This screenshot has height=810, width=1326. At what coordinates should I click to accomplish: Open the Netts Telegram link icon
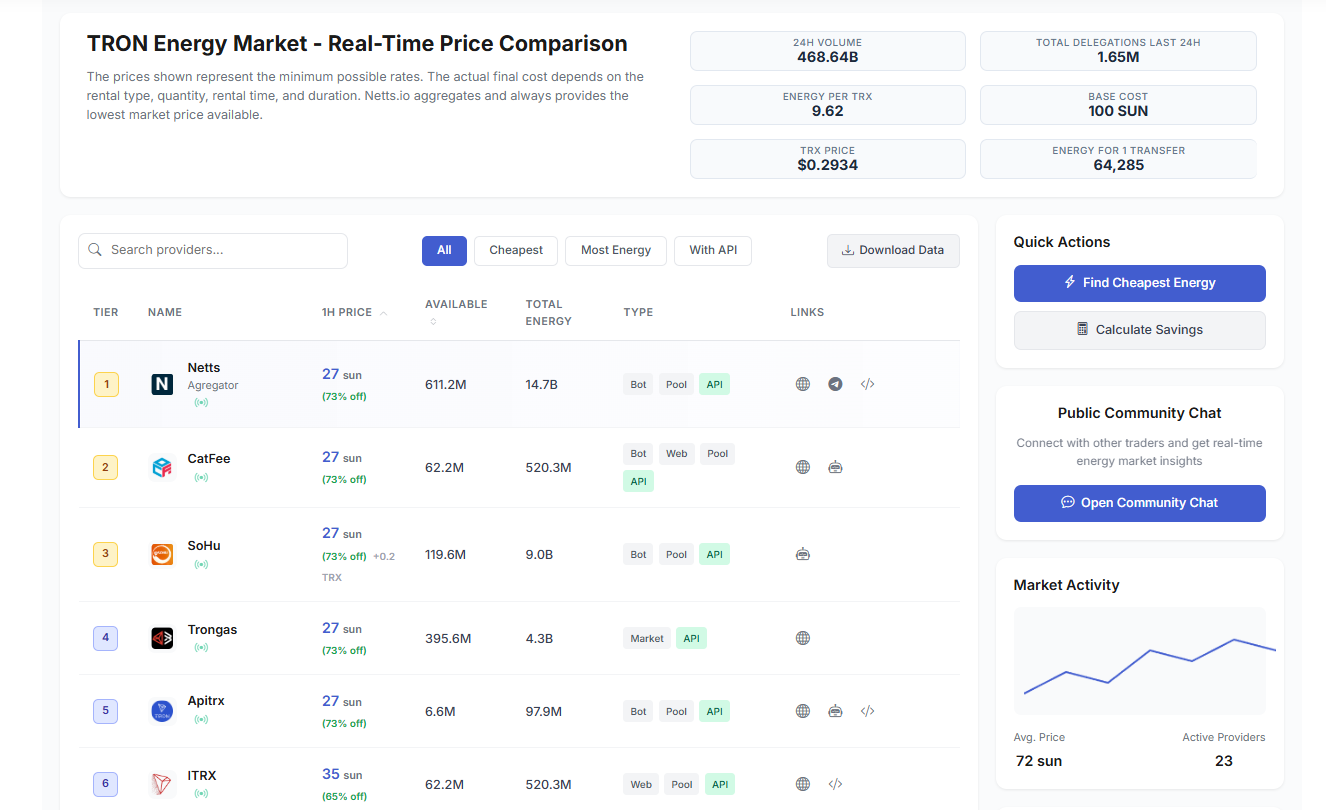click(x=835, y=384)
